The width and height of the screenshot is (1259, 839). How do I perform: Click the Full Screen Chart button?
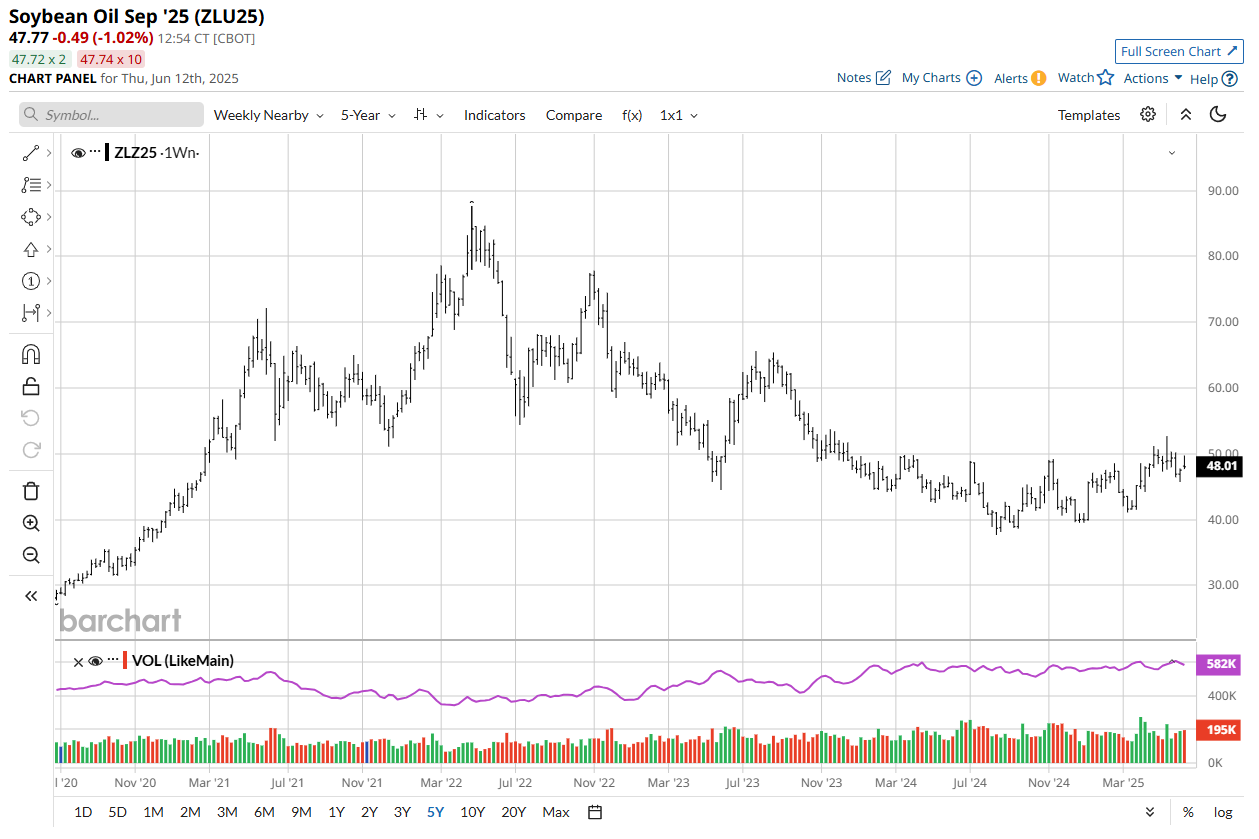click(x=1179, y=52)
